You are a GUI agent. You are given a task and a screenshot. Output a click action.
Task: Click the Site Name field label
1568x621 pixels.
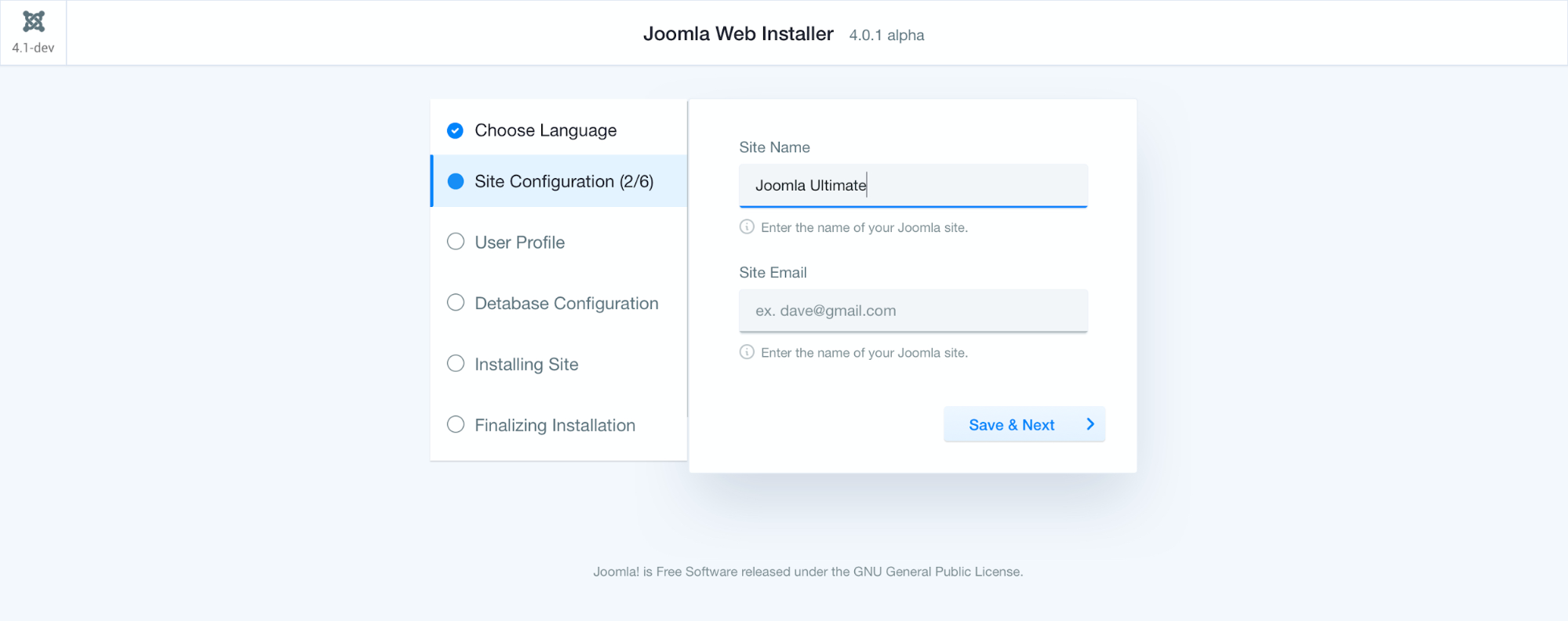tap(774, 147)
